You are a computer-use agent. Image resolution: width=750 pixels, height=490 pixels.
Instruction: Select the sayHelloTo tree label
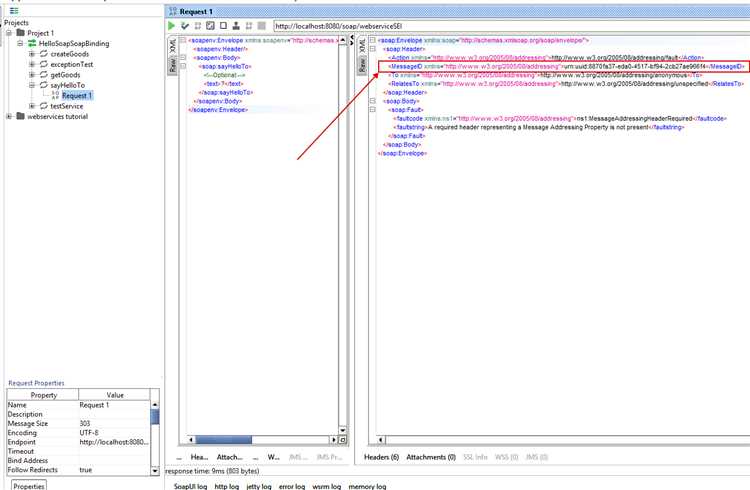point(67,85)
